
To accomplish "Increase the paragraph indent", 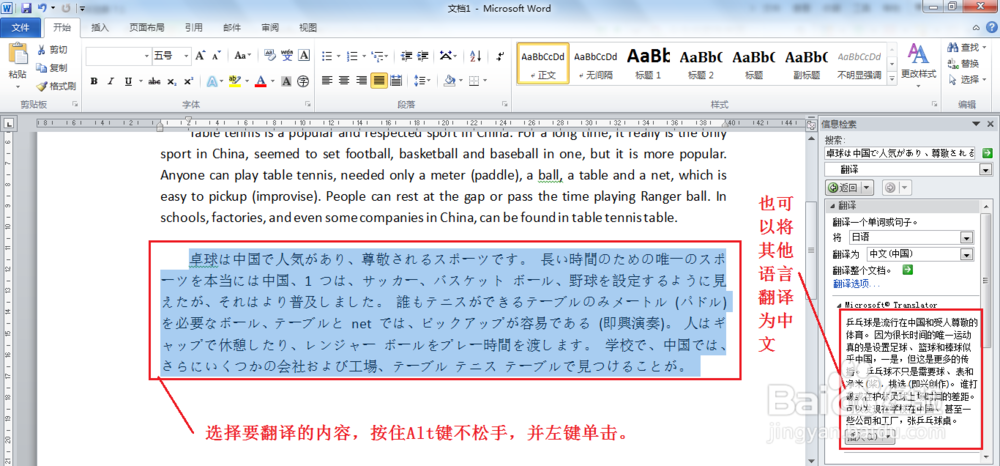I will [x=422, y=56].
